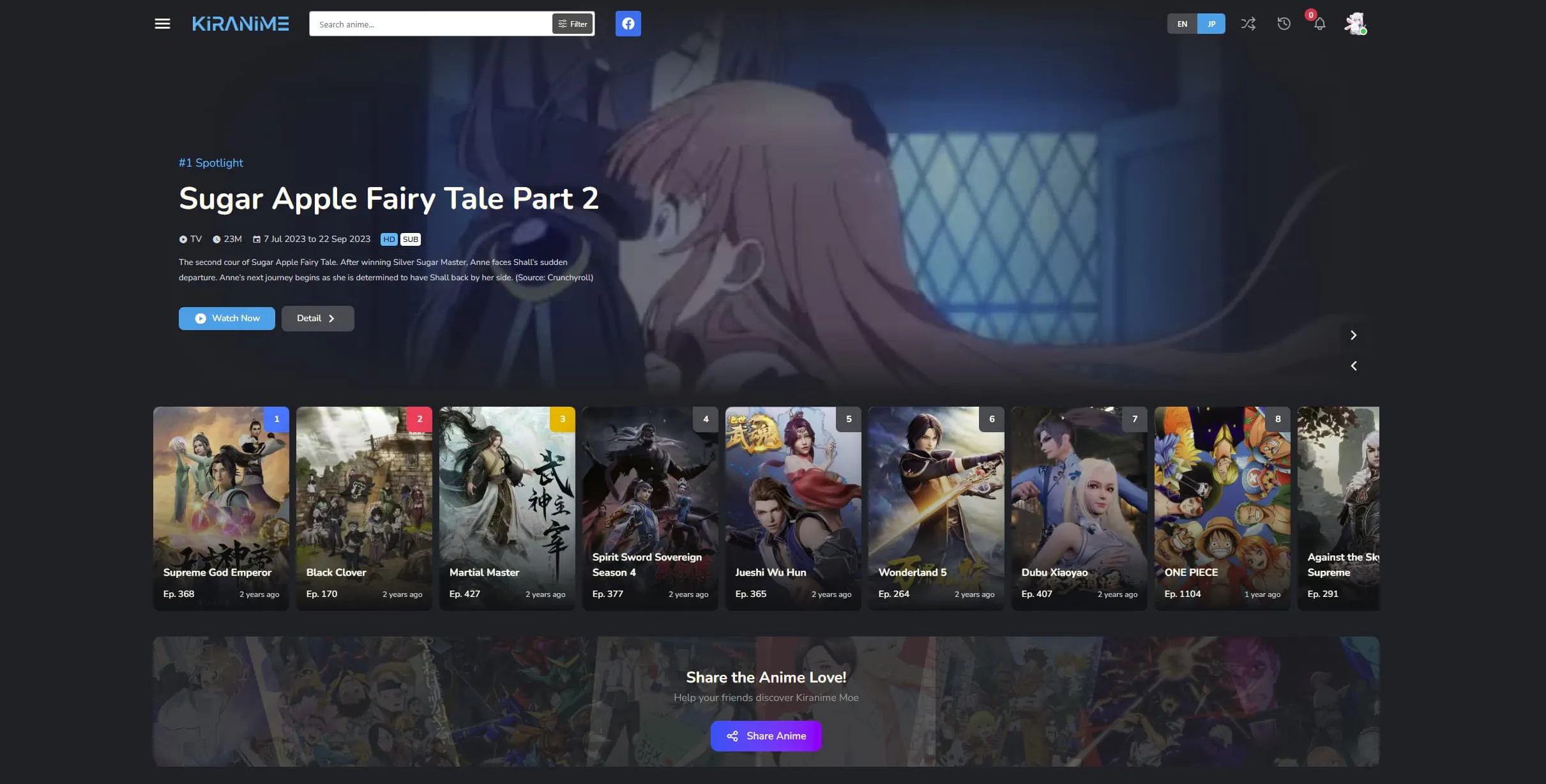Click Ep. 427 on Martial Master
This screenshot has width=1546, height=784.
[x=464, y=594]
